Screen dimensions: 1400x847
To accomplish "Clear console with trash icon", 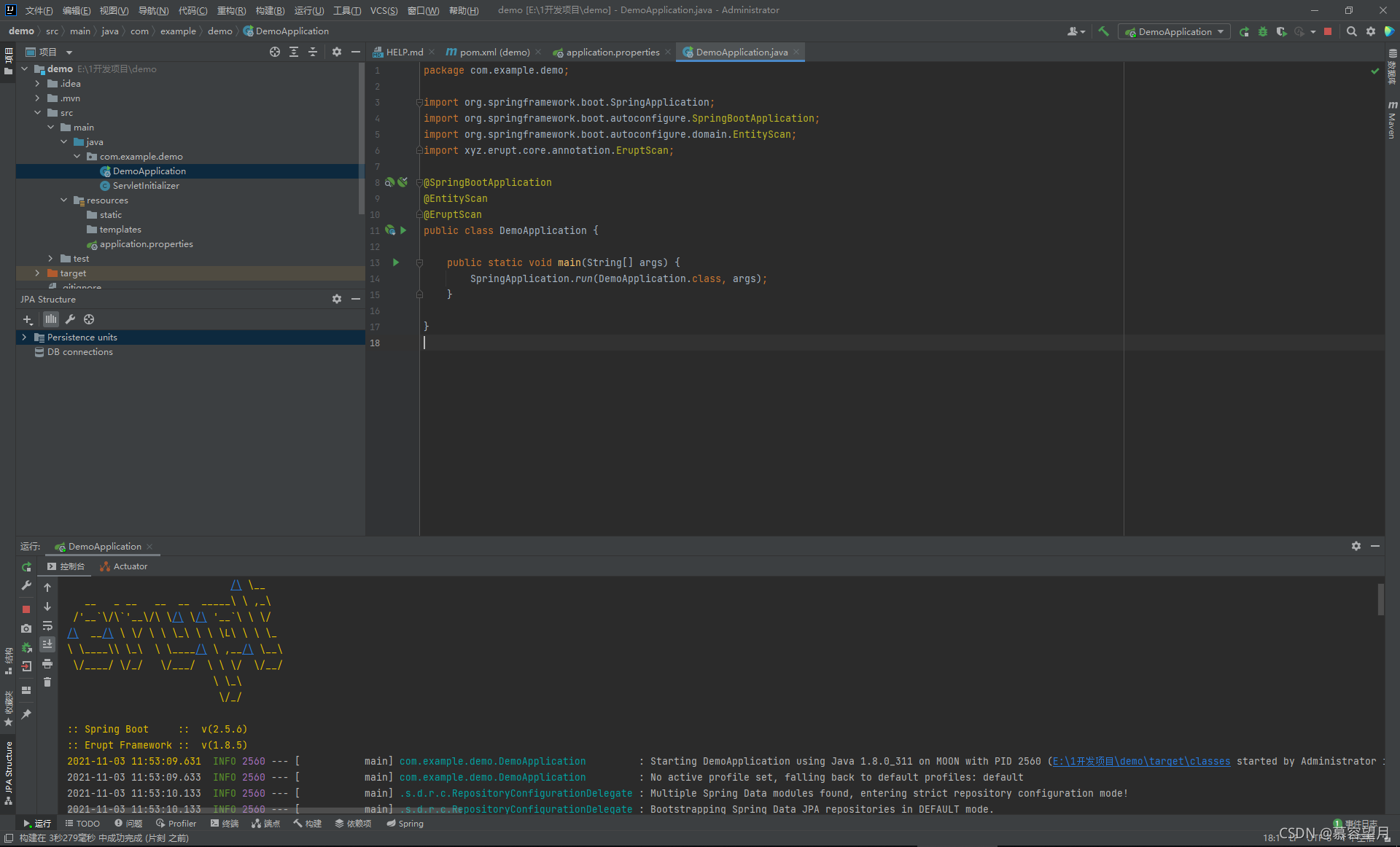I will (47, 682).
